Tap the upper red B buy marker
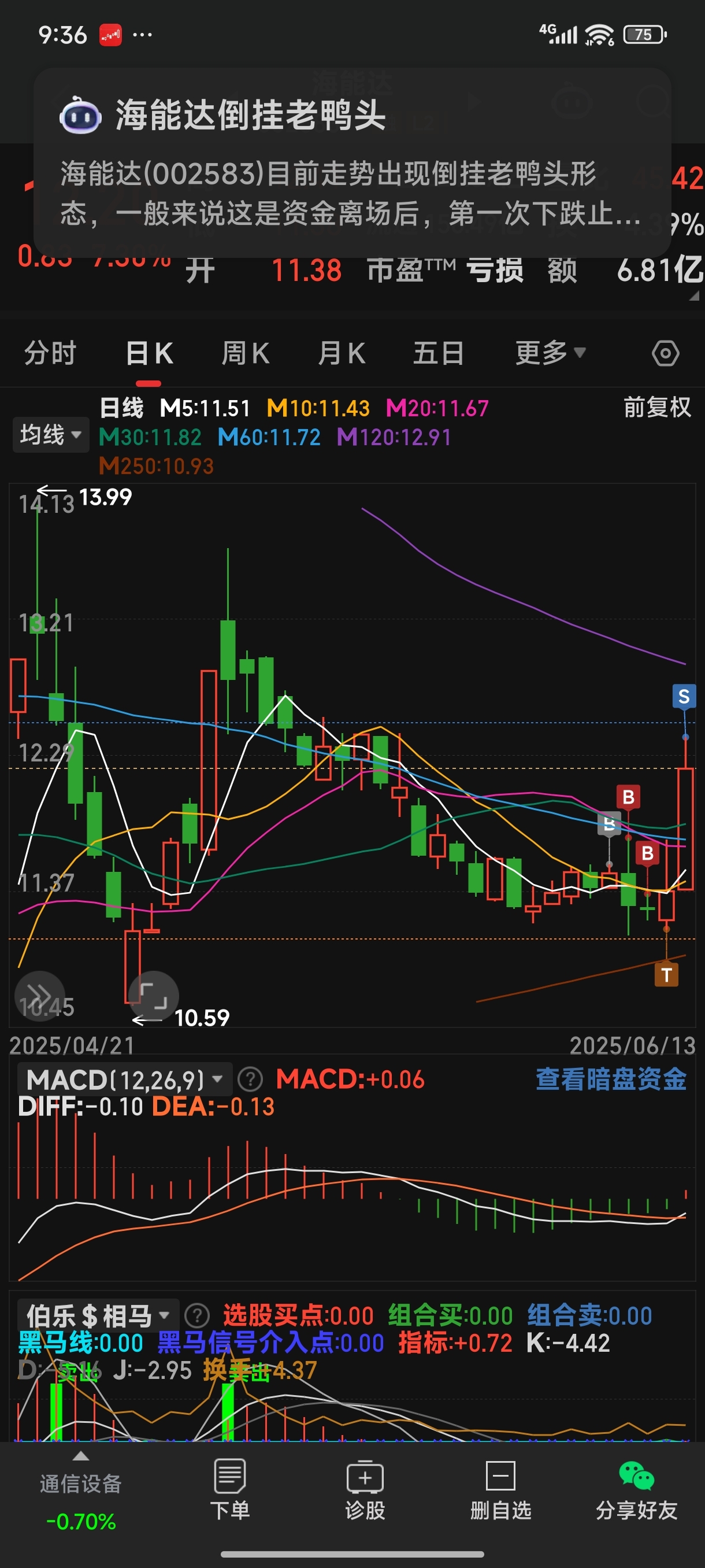This screenshot has width=705, height=1568. coord(628,796)
